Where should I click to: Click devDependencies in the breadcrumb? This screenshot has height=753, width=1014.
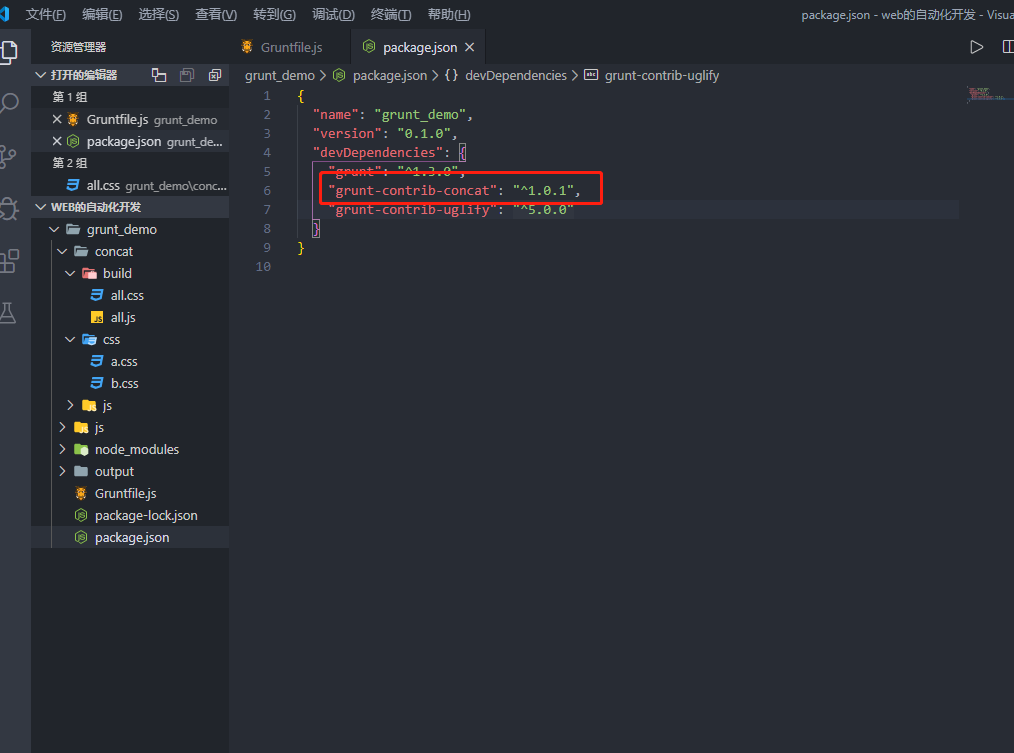(515, 76)
